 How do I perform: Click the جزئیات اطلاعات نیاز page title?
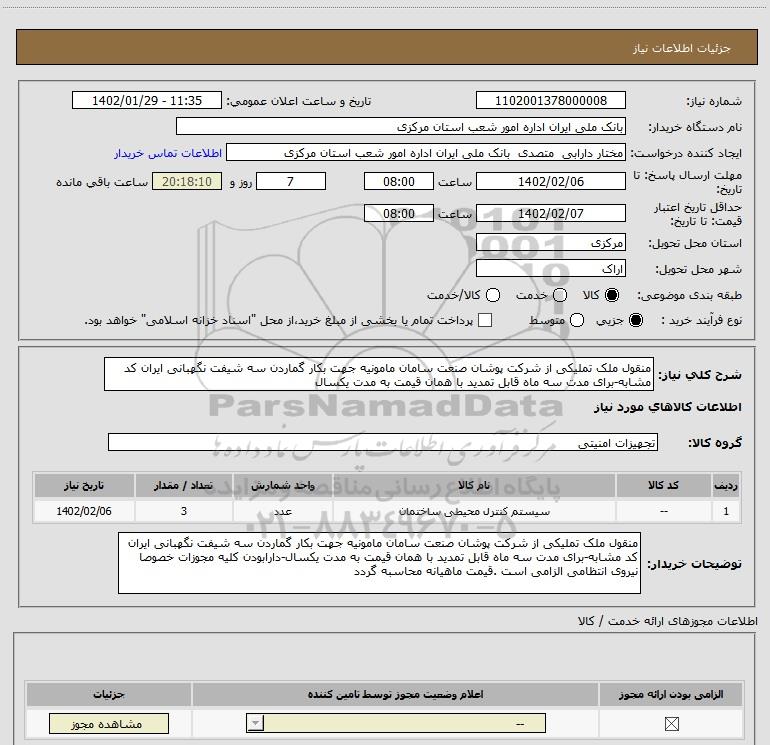tap(682, 48)
